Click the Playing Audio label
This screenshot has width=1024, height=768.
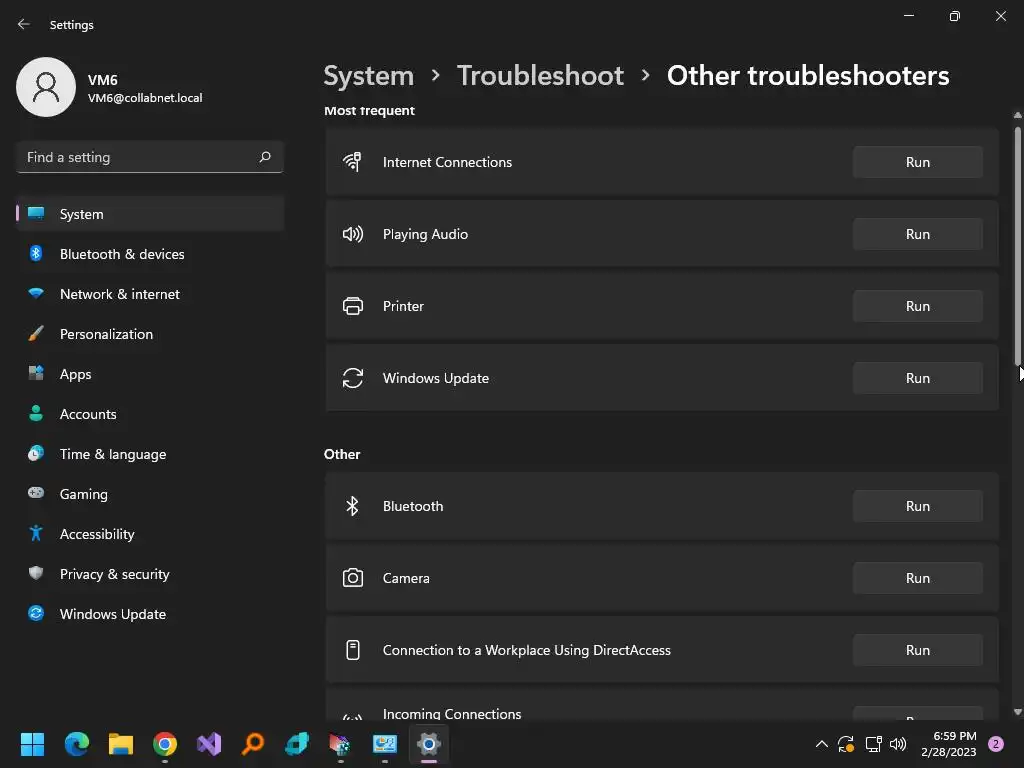425,234
